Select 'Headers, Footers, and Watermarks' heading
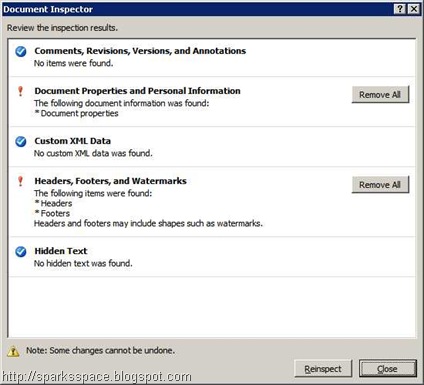The width and height of the screenshot is (424, 385). 110,181
